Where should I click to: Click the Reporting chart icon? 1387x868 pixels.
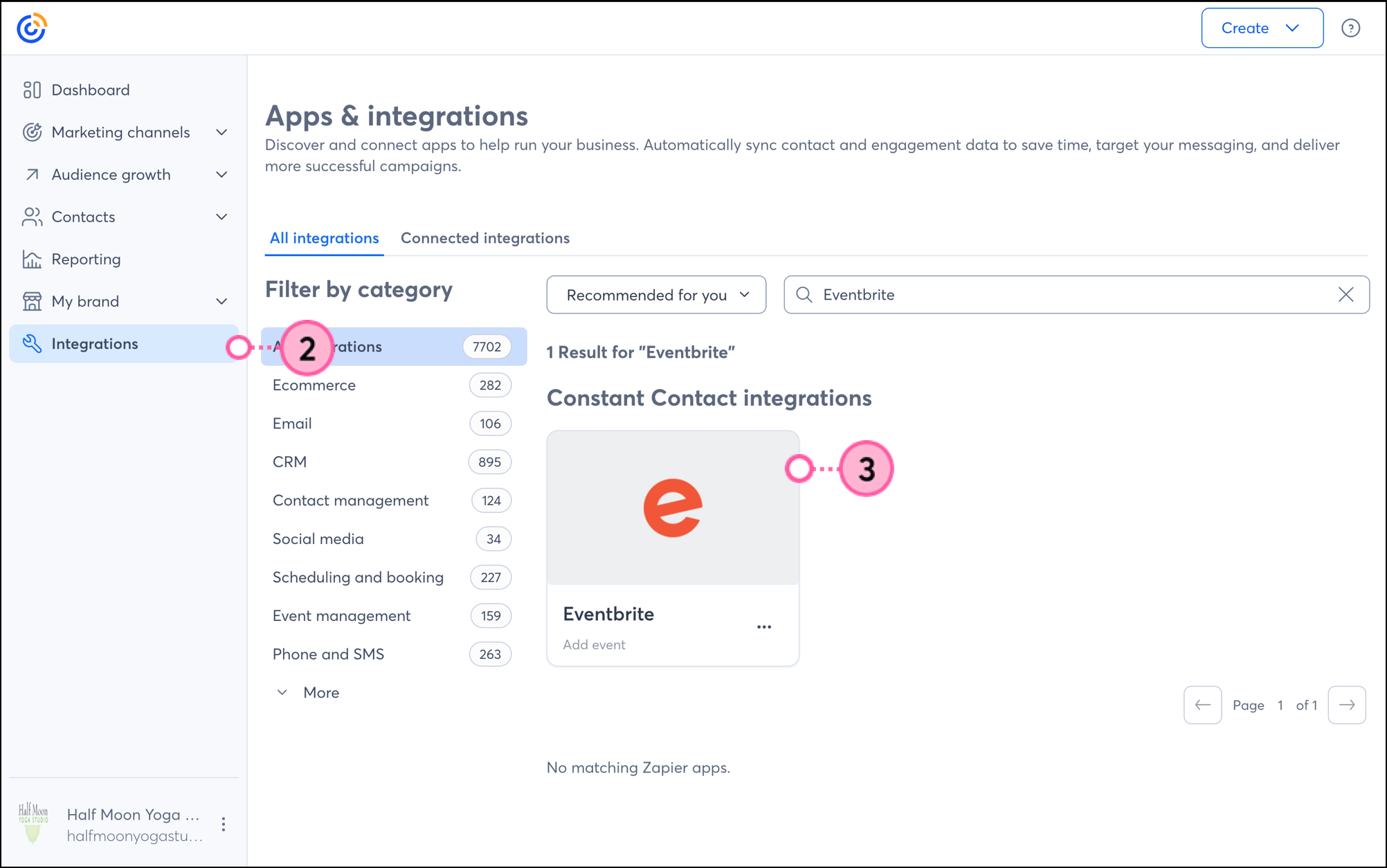(32, 259)
